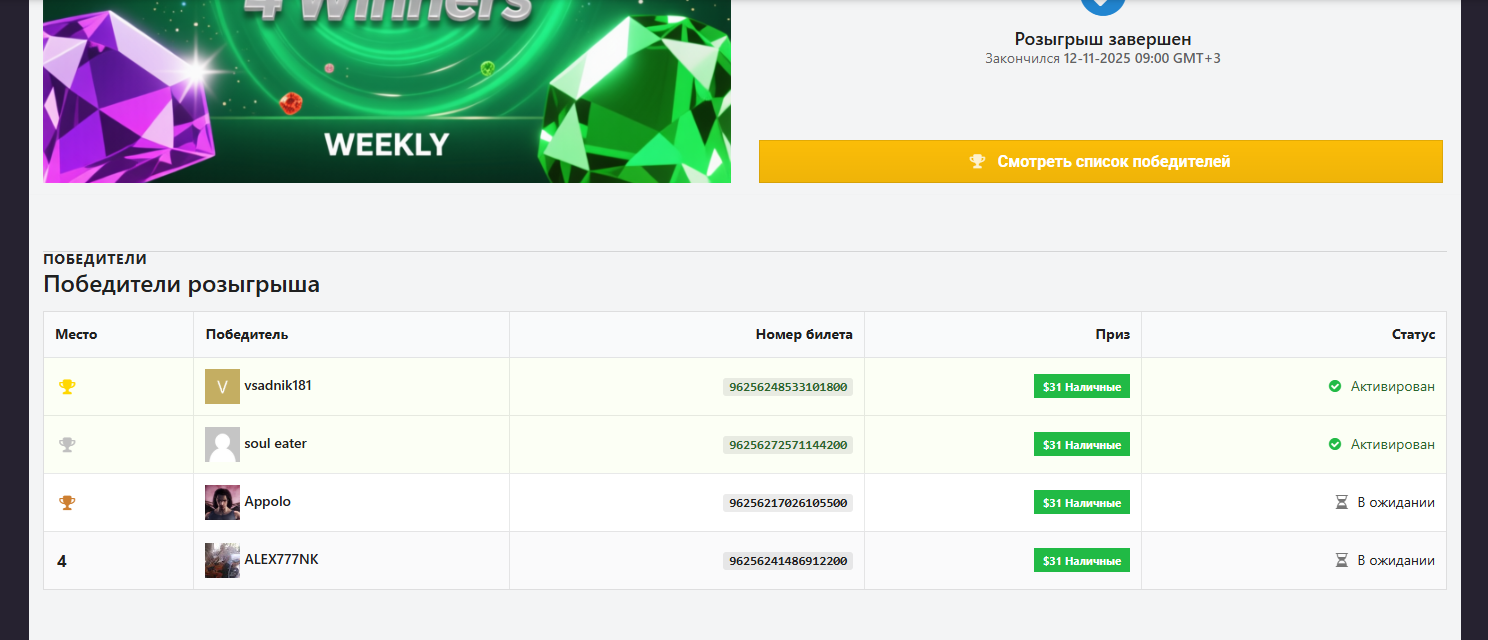Click the hourglass icon in Appolo's row
This screenshot has height=640, width=1488.
point(1342,502)
